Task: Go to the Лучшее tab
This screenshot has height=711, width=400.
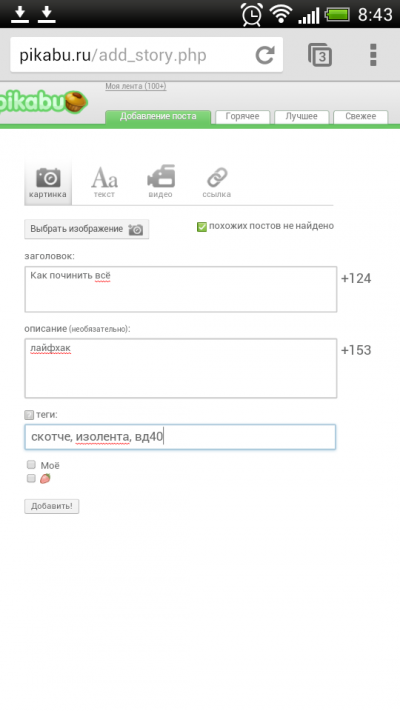Action: [x=302, y=117]
